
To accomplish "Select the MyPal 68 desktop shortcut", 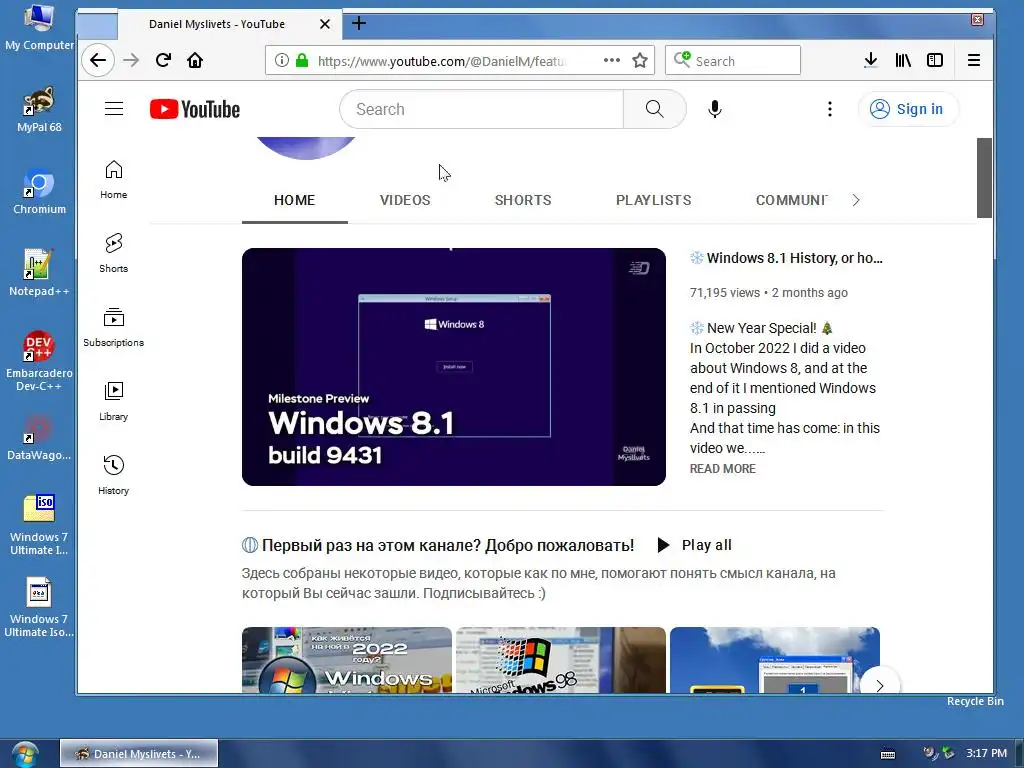I will (39, 110).
